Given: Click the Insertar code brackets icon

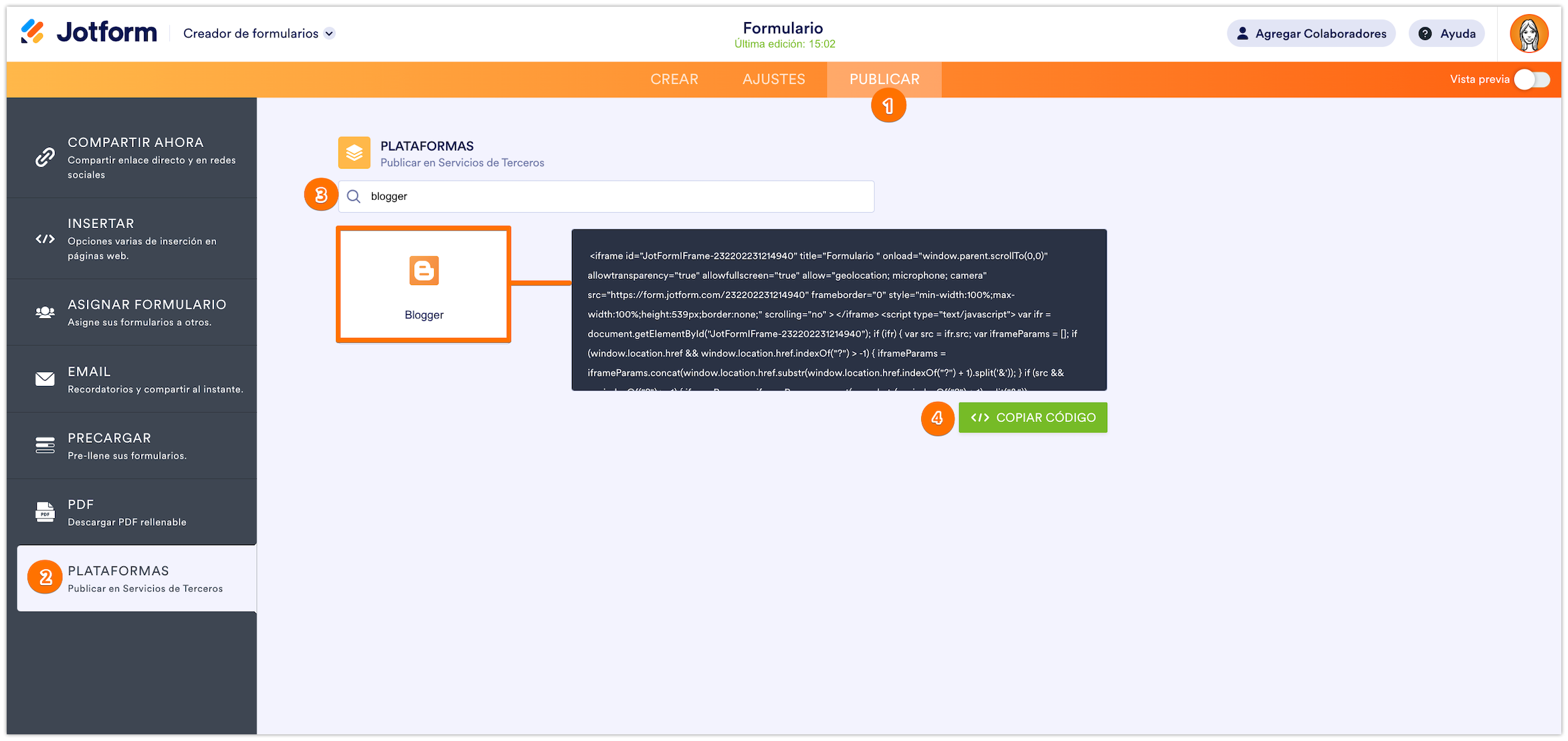Looking at the screenshot, I should pos(45,239).
